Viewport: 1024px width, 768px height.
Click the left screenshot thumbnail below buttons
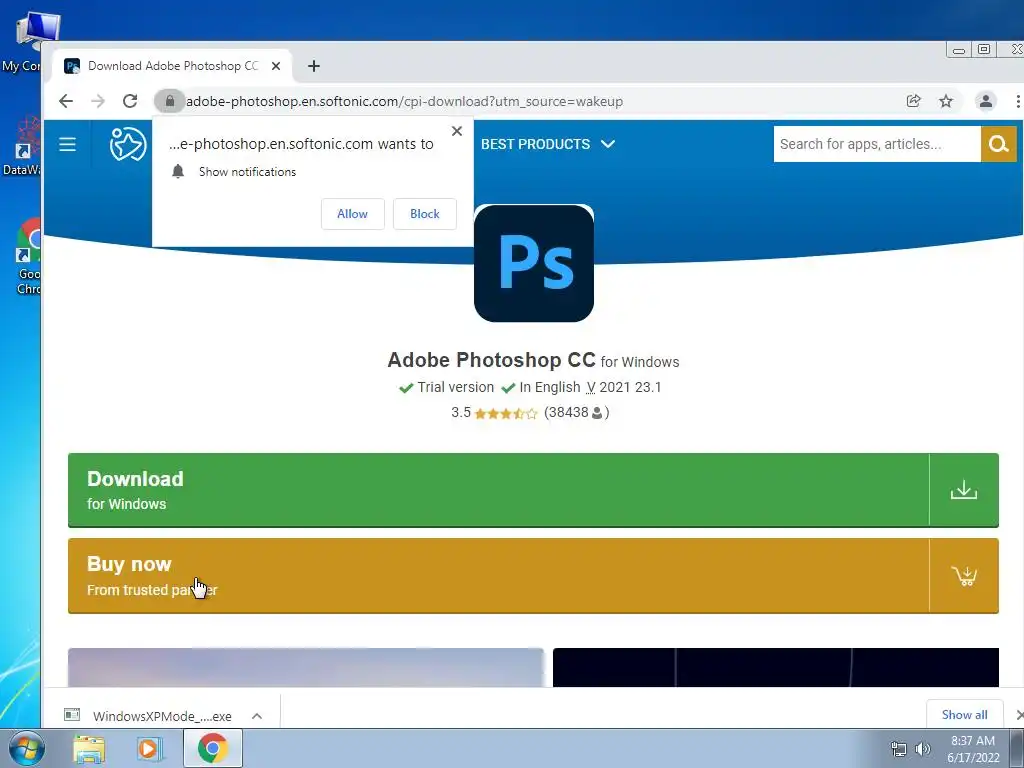[306, 667]
